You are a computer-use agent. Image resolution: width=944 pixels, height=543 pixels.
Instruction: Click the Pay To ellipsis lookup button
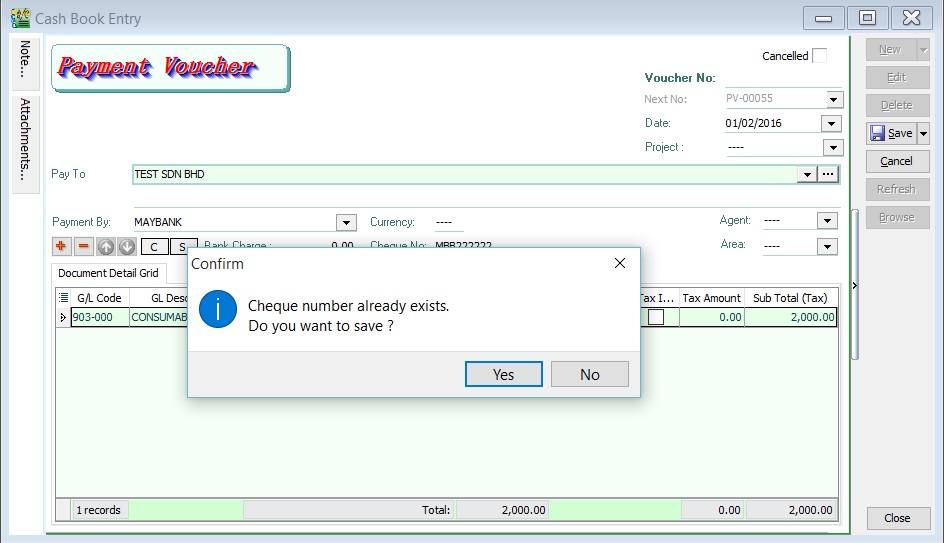[x=828, y=174]
